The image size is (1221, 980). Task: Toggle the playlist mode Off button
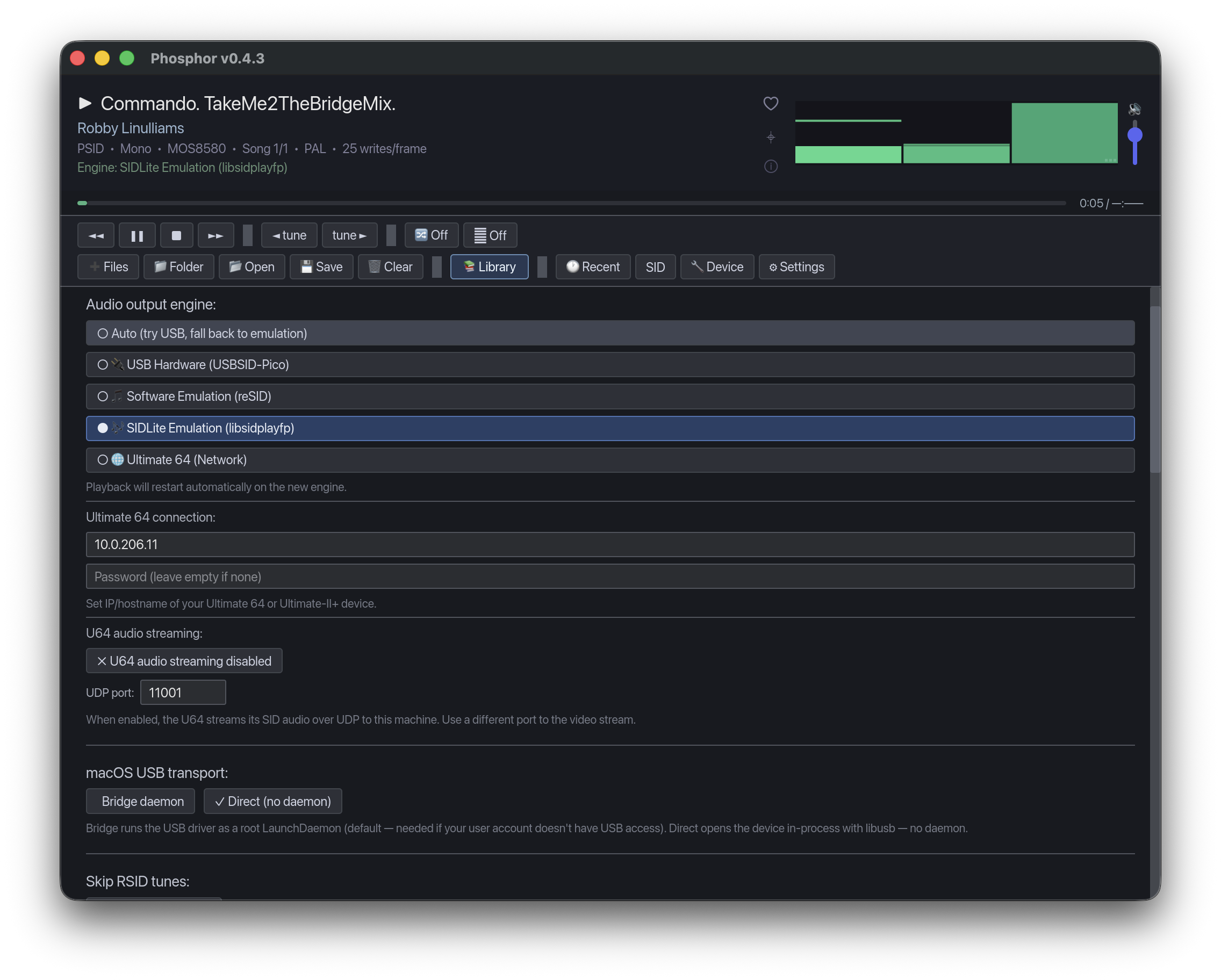(490, 235)
